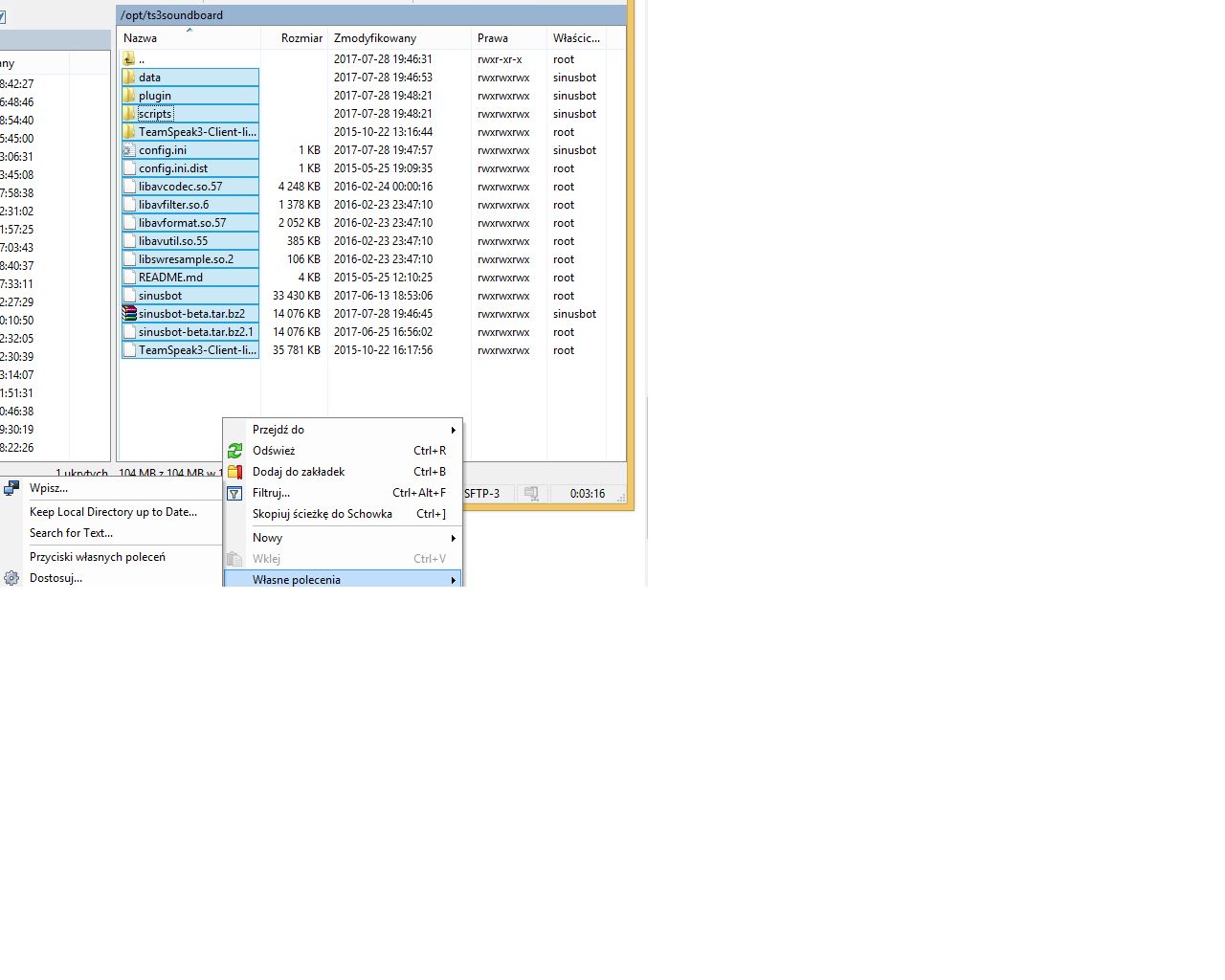The height and width of the screenshot is (980, 1225).
Task: Click the Wpisz terminal icon
Action: point(11,488)
